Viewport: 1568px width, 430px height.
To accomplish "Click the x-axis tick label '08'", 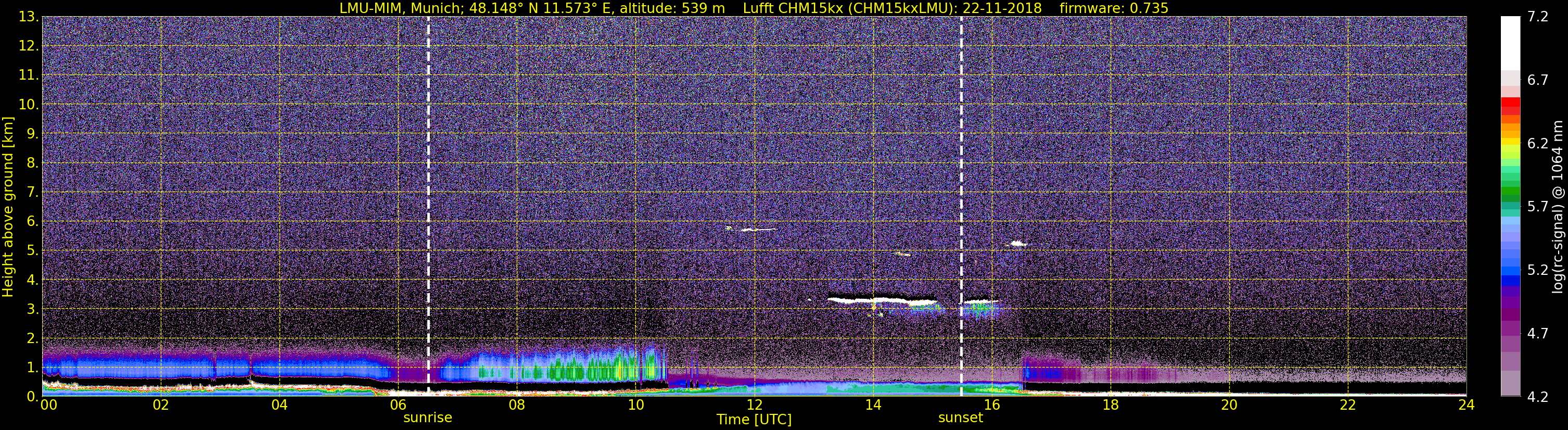I will tap(517, 404).
